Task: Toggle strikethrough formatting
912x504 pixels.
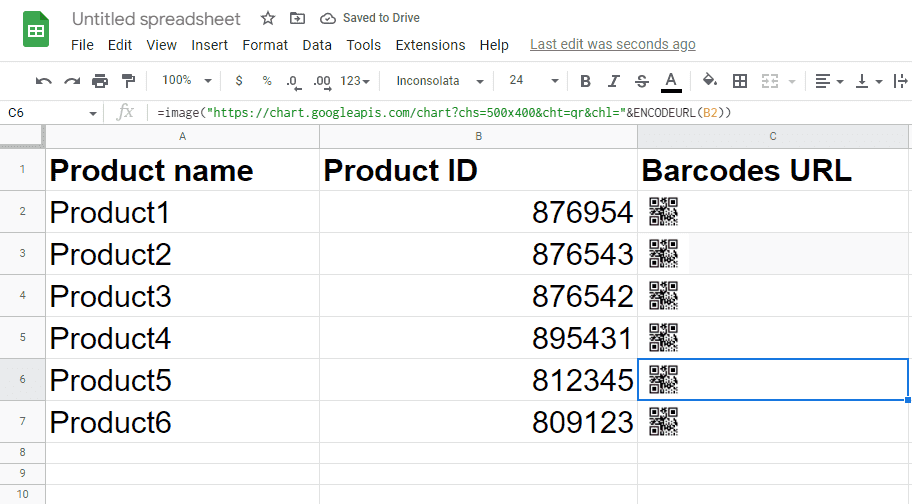Action: tap(642, 81)
